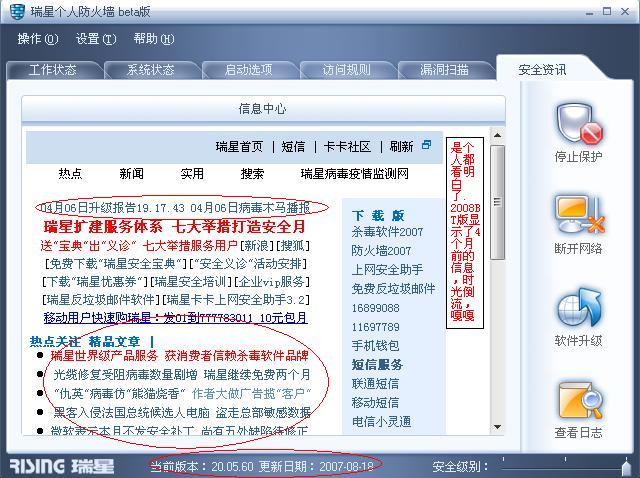Click the 防火墙2007 download link
This screenshot has width=640, height=478.
[381, 251]
